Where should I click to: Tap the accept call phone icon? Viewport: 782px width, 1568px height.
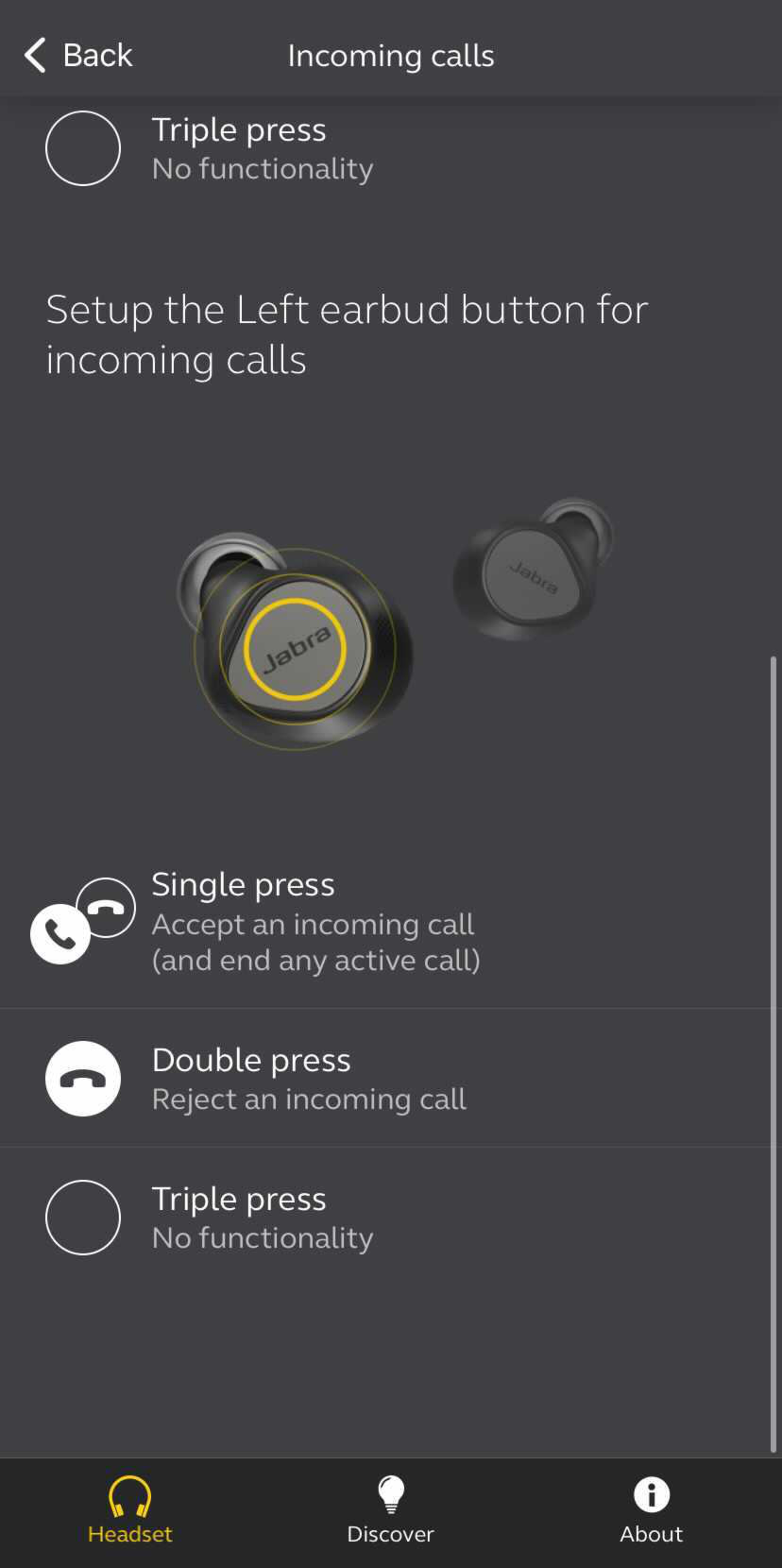click(60, 934)
